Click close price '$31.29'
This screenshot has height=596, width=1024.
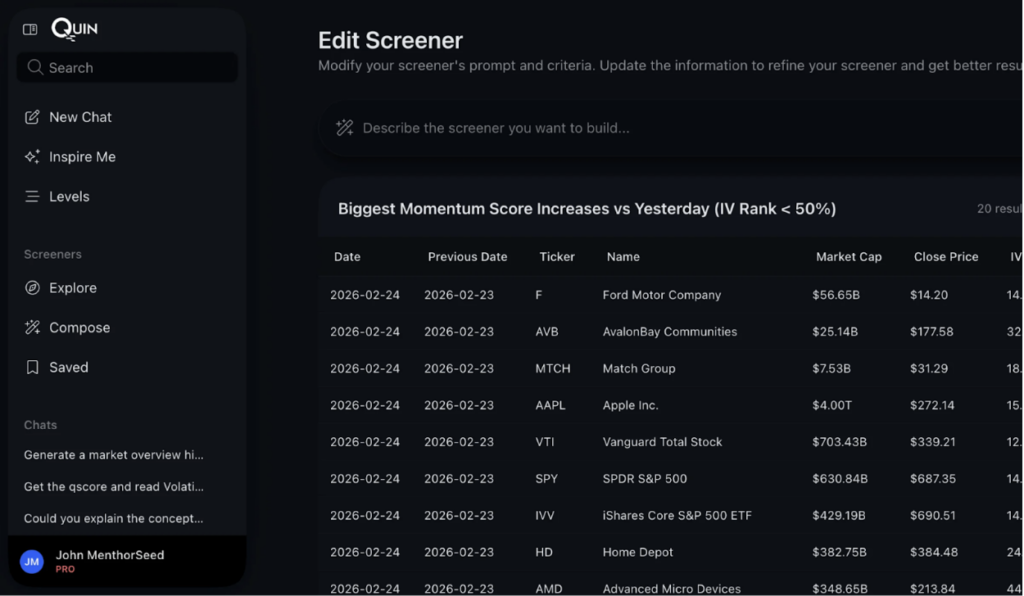coord(929,369)
